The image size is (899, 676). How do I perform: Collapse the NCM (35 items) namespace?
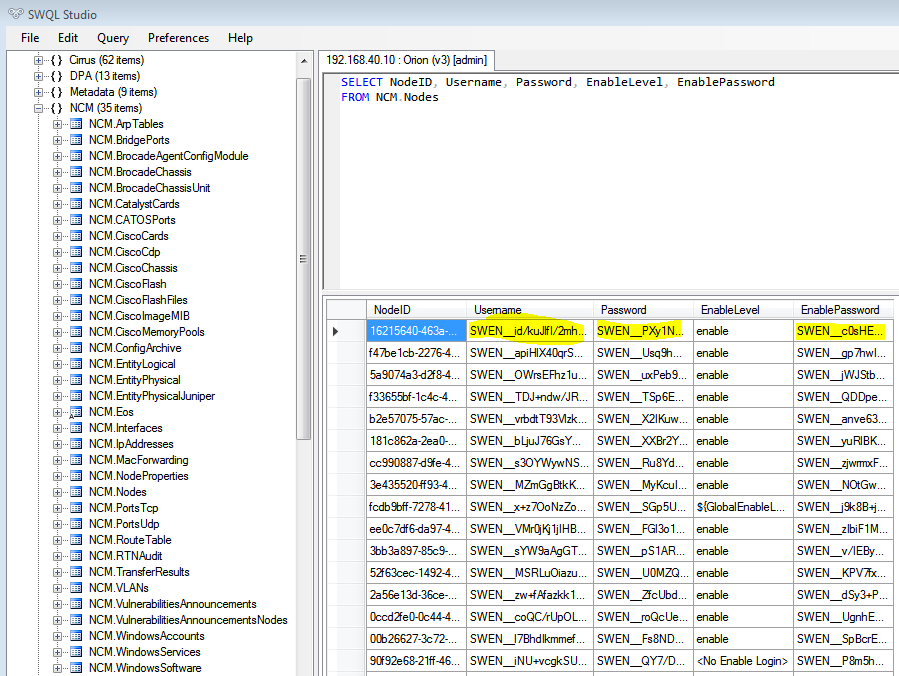tap(39, 108)
